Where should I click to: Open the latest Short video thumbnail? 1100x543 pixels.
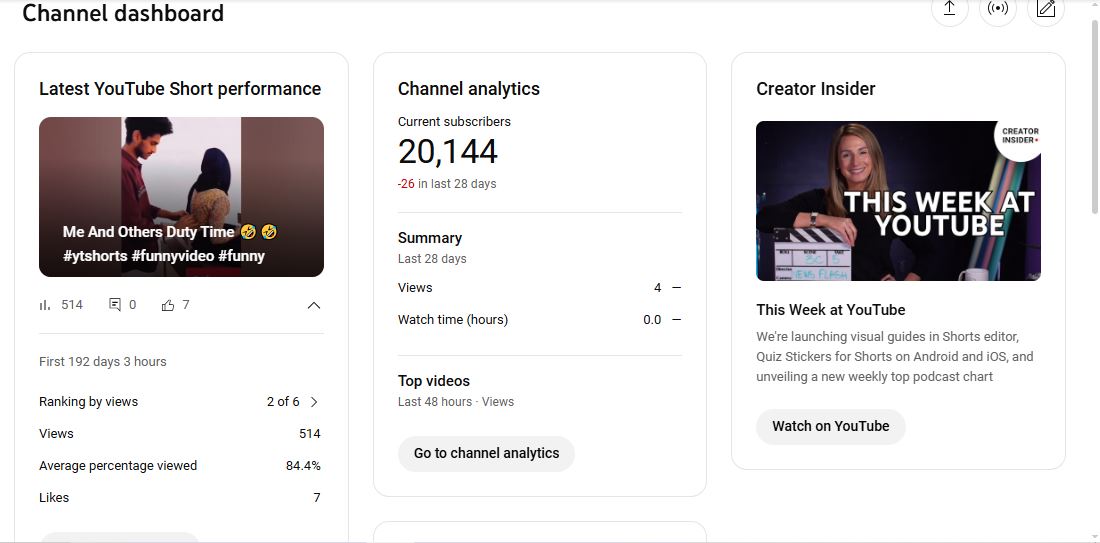point(182,197)
